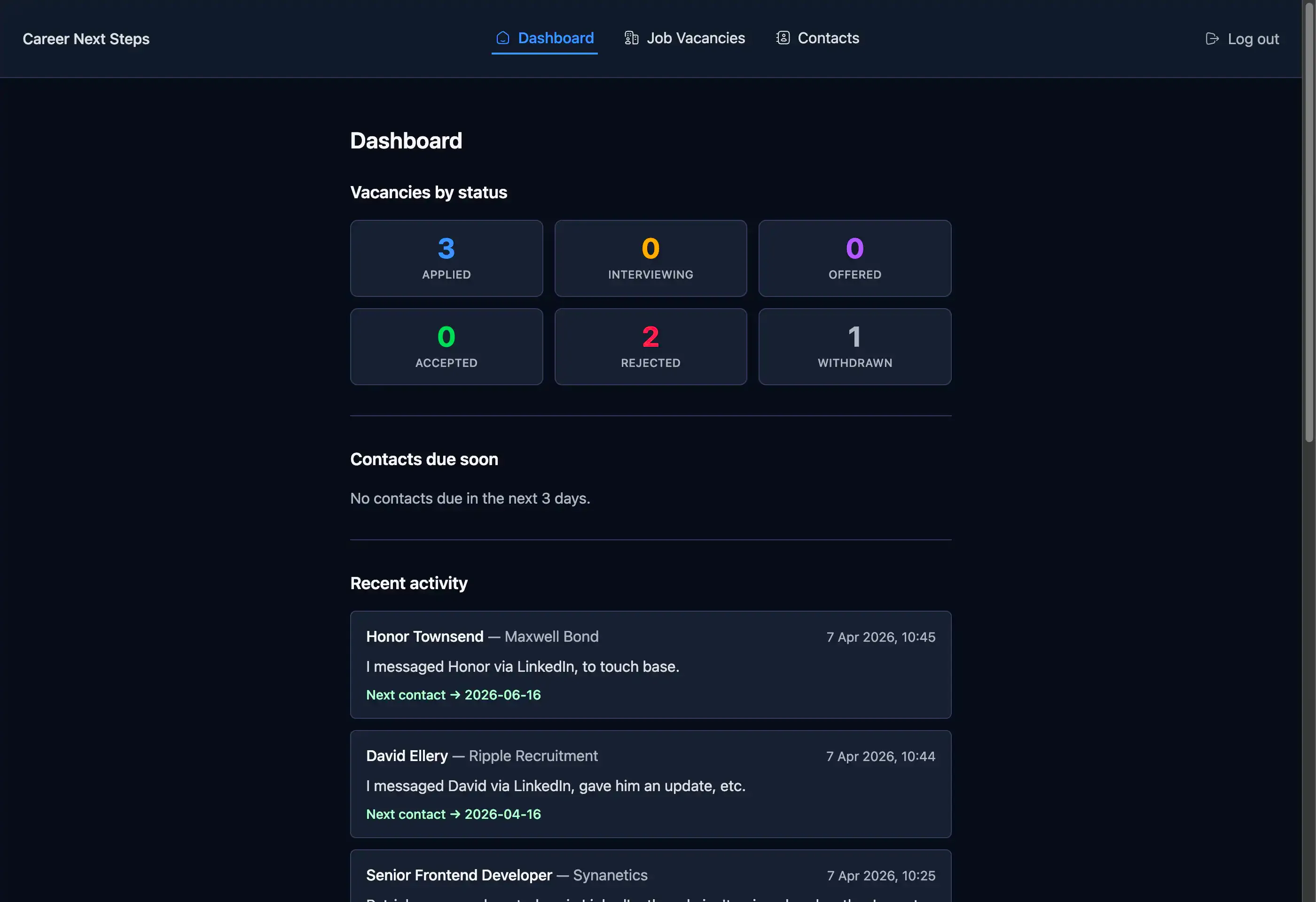Go to Career Next Steps home
1316x902 pixels.
pyautogui.click(x=86, y=39)
